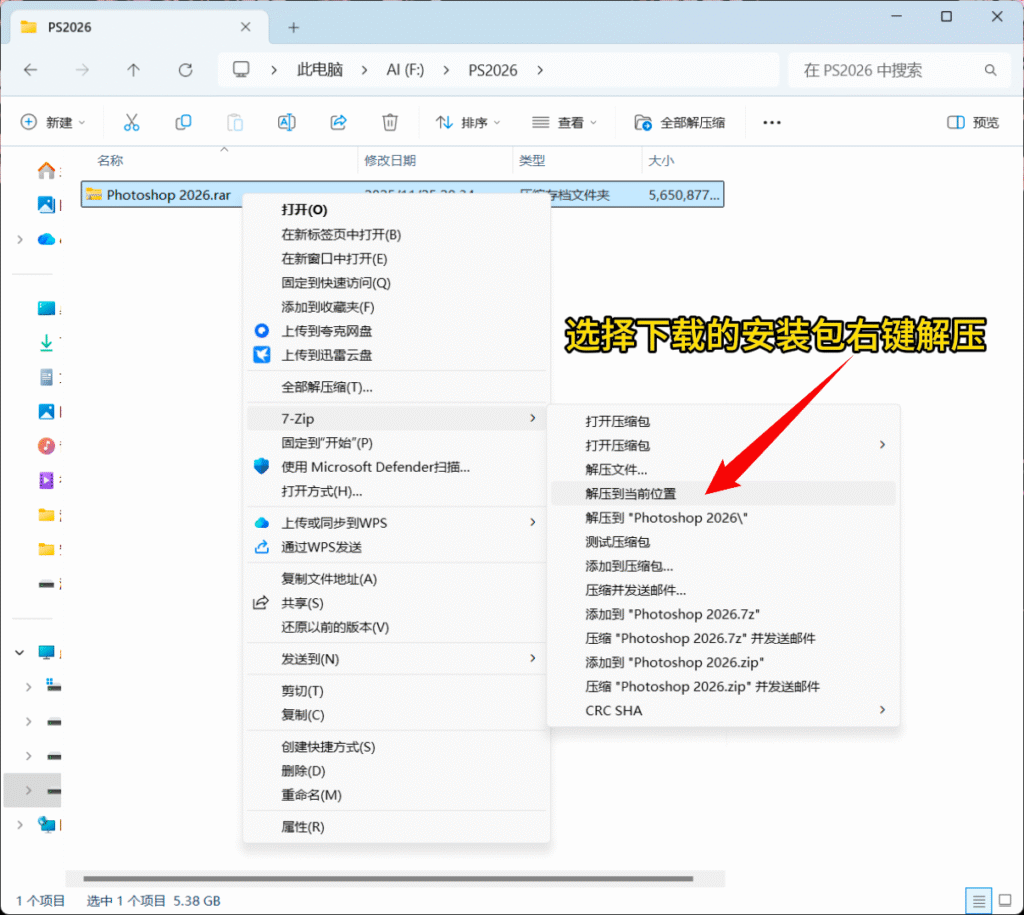Expand the 查看 view dropdown
Image resolution: width=1024 pixels, height=915 pixels.
coord(564,122)
